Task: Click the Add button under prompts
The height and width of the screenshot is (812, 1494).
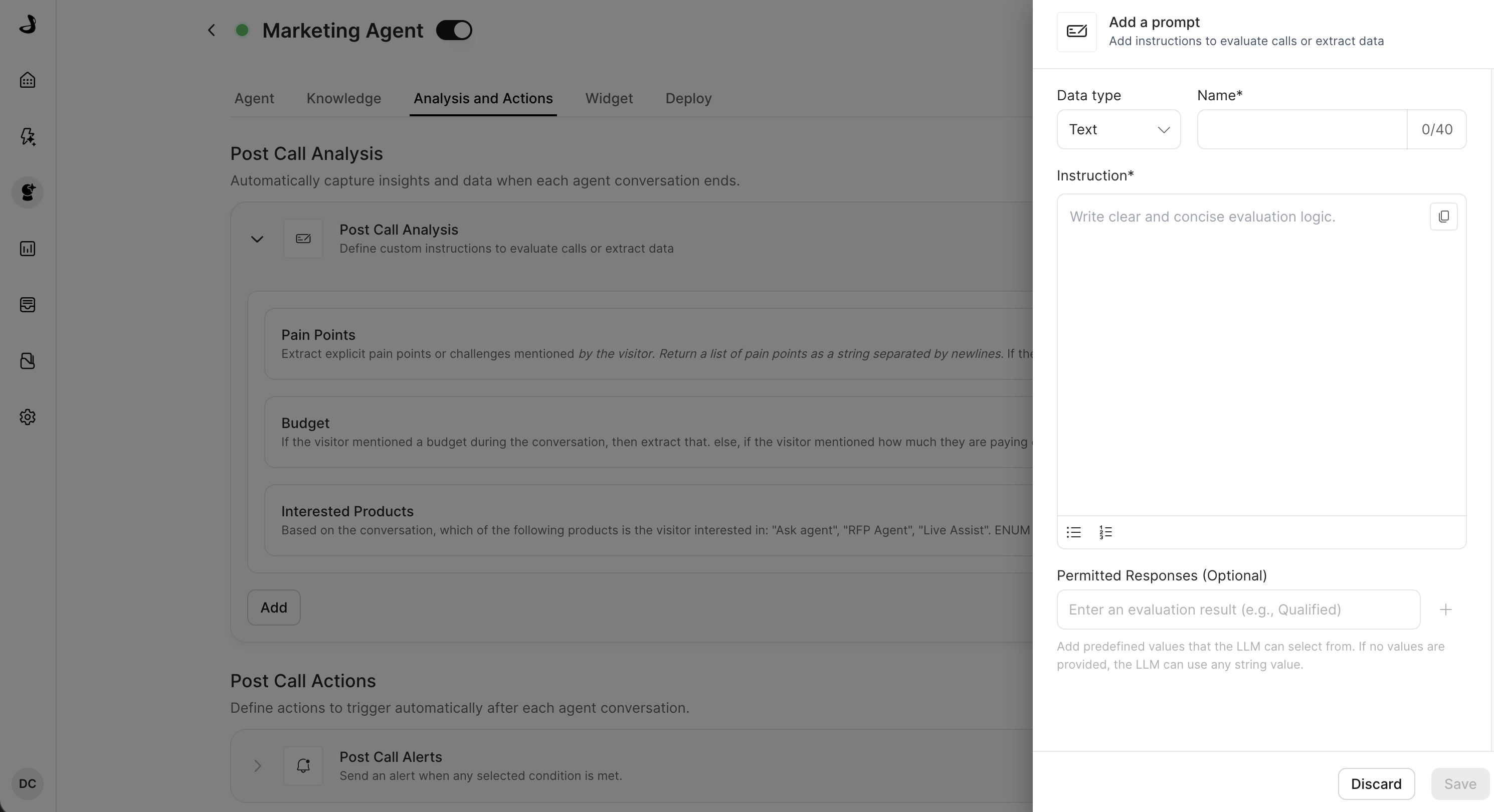Action: coord(274,607)
